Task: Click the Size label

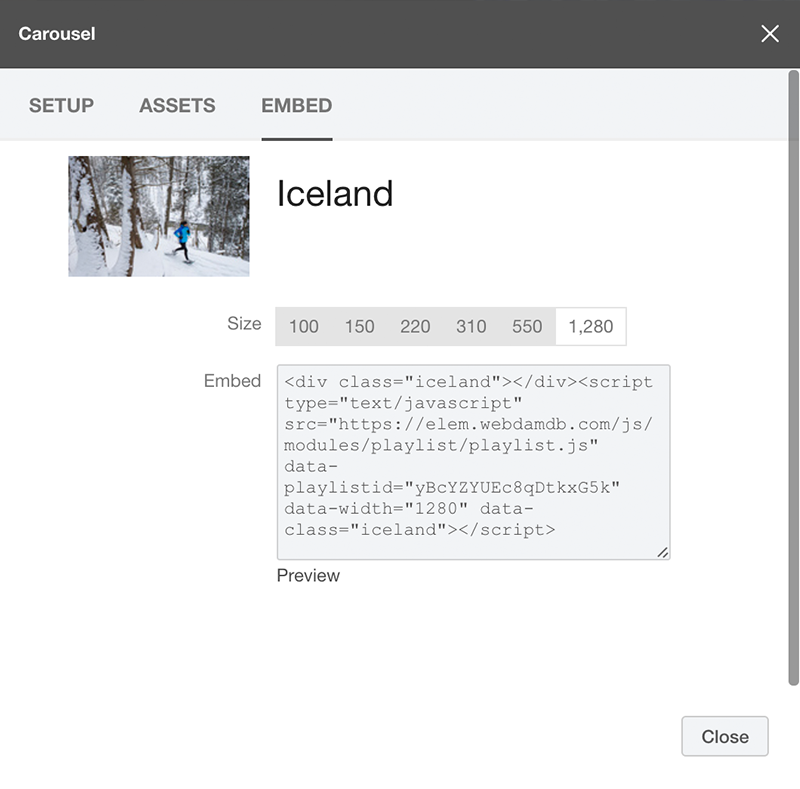Action: 244,324
